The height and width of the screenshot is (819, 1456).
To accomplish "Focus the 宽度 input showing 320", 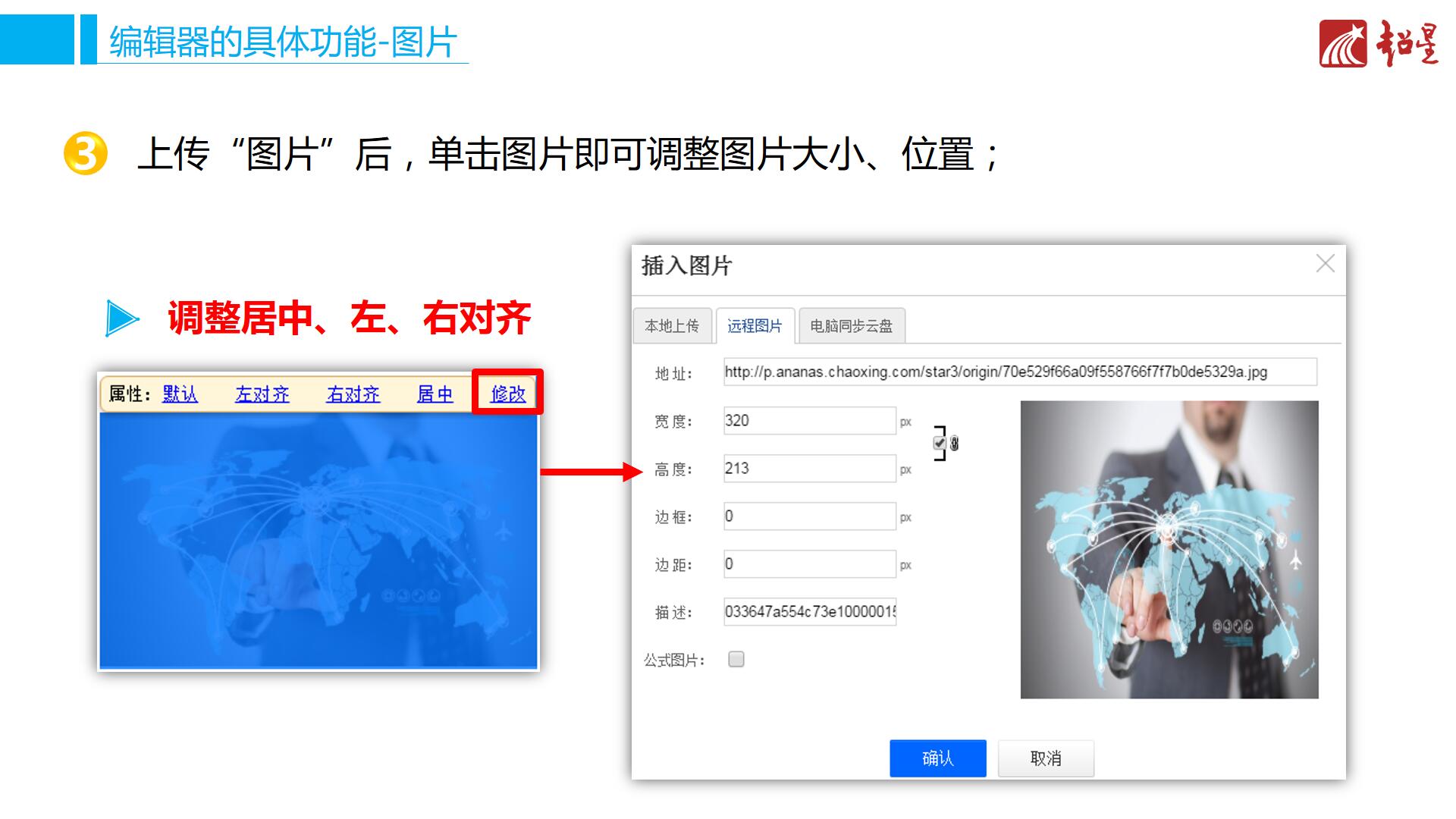I will [x=809, y=421].
